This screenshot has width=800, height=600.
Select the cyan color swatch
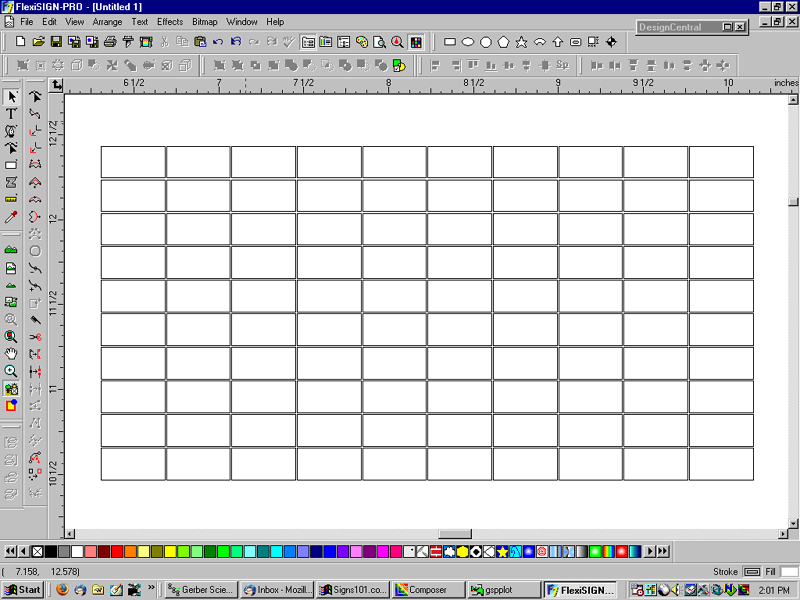click(276, 551)
